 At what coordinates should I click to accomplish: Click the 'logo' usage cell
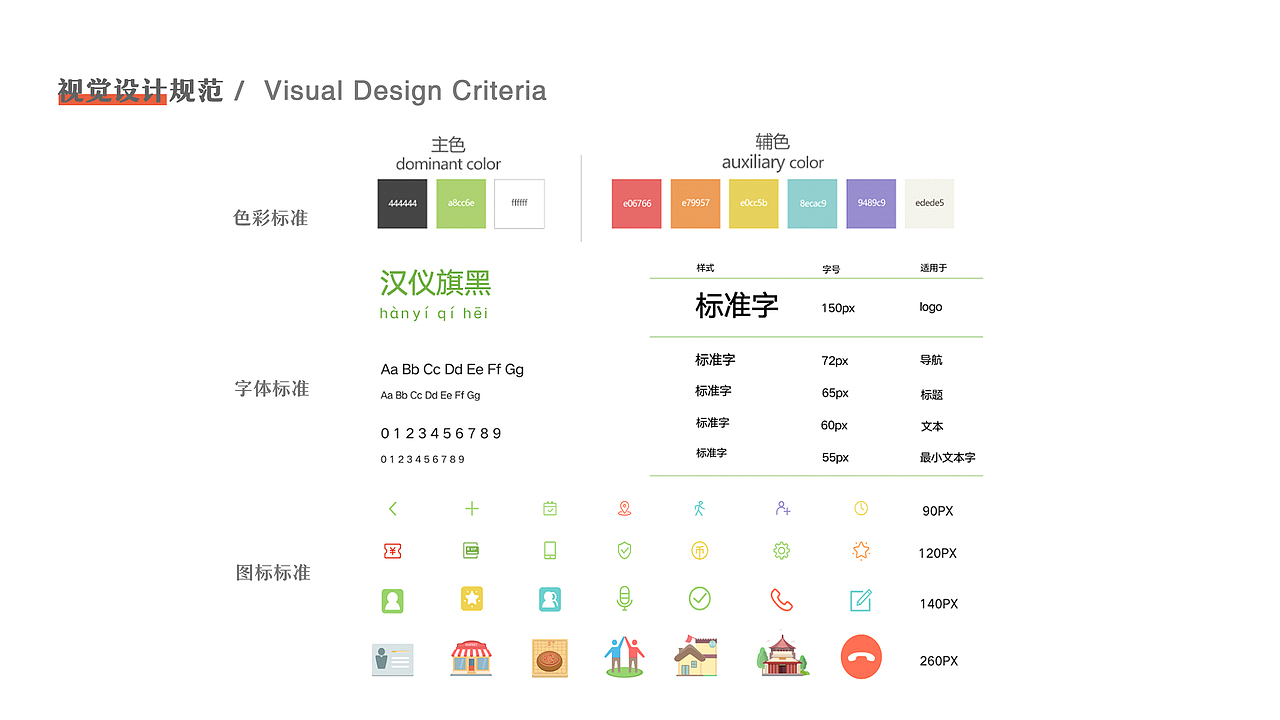(x=931, y=307)
